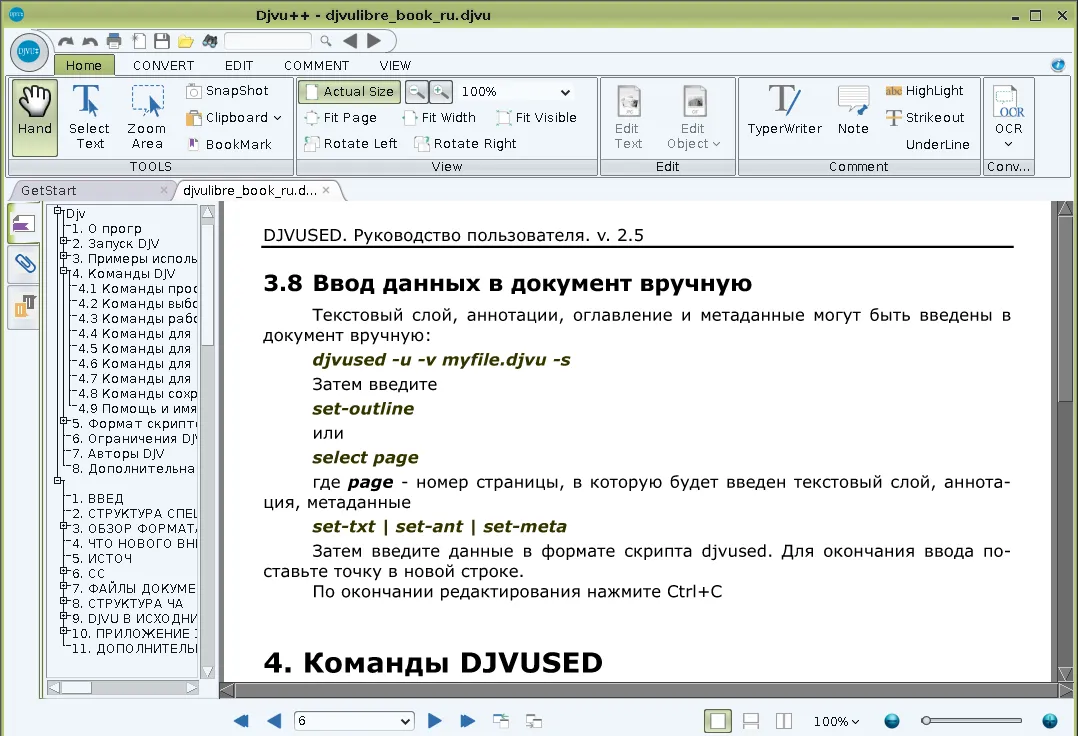Switch to the CONVERT ribbon tab
This screenshot has height=736, width=1078.
pyautogui.click(x=163, y=66)
